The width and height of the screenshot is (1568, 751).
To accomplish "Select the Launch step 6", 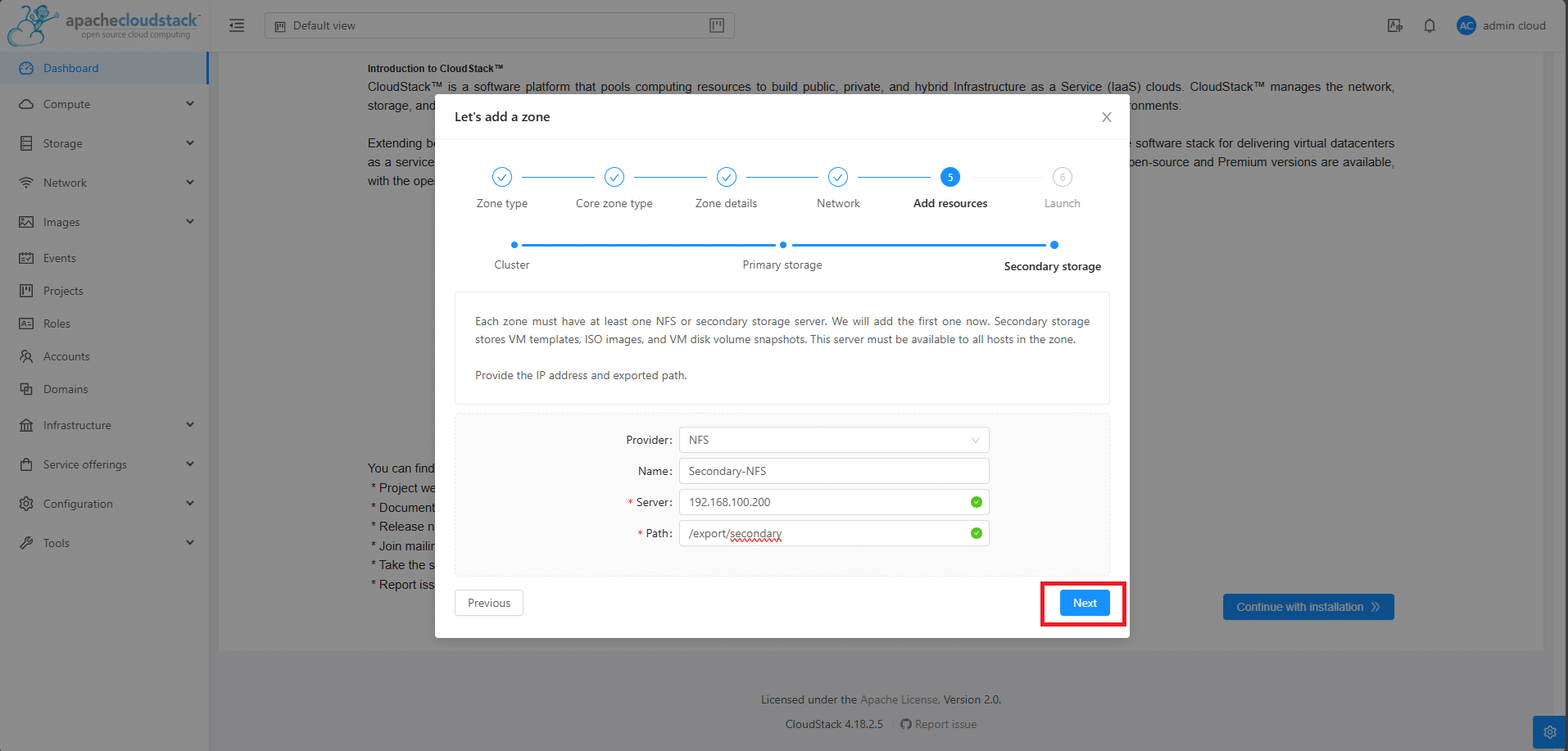I will pyautogui.click(x=1063, y=188).
